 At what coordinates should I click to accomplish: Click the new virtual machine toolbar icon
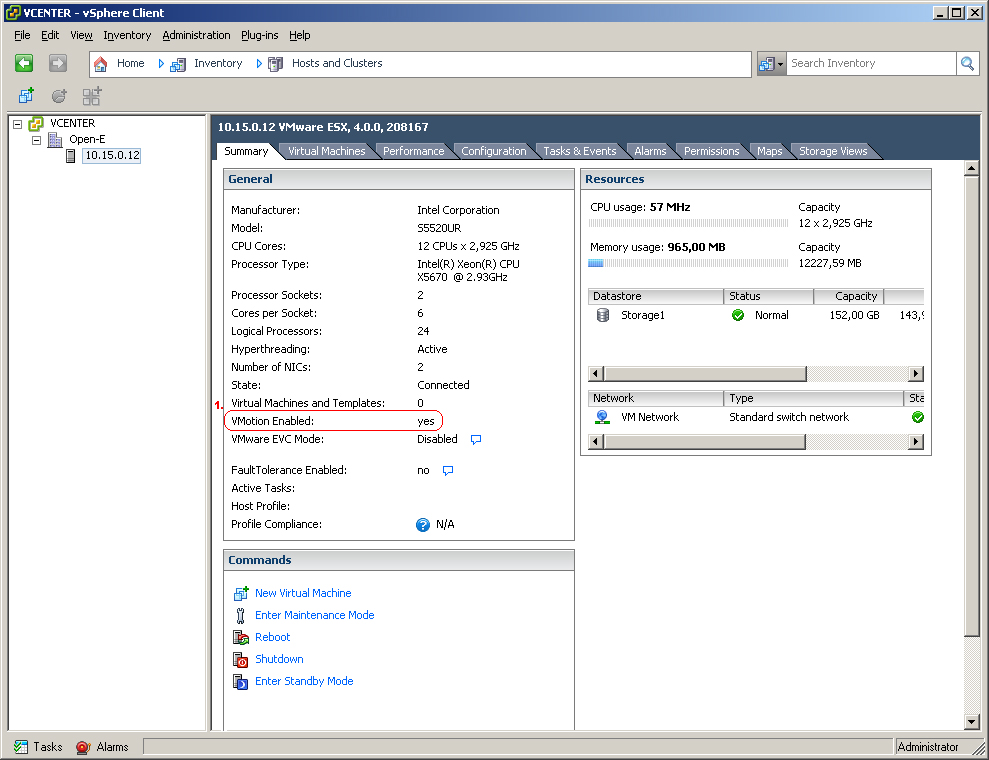pos(26,96)
